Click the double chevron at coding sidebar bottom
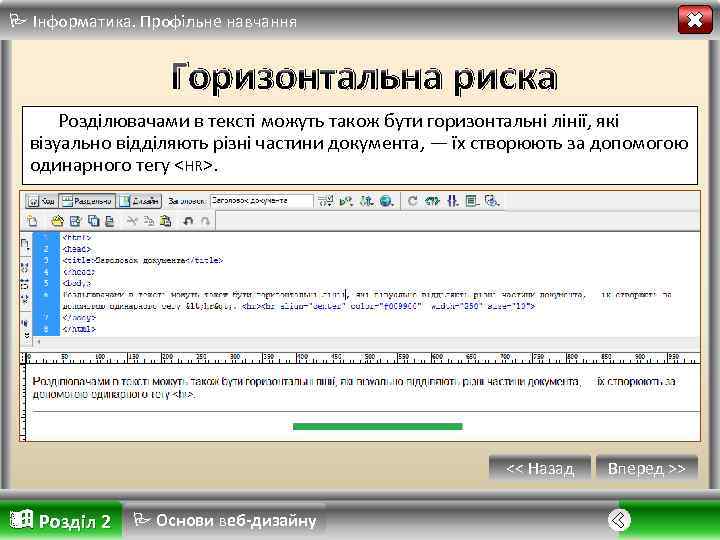Viewport: 720px width, 540px height. [x=26, y=335]
